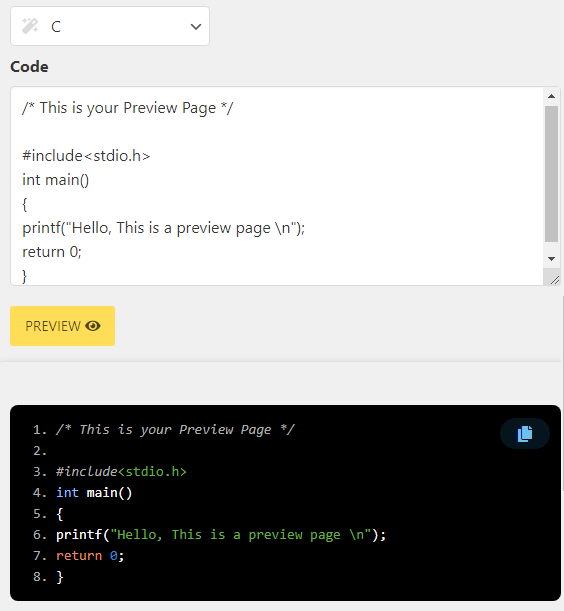Click the textarea resize grip corner

point(555,280)
